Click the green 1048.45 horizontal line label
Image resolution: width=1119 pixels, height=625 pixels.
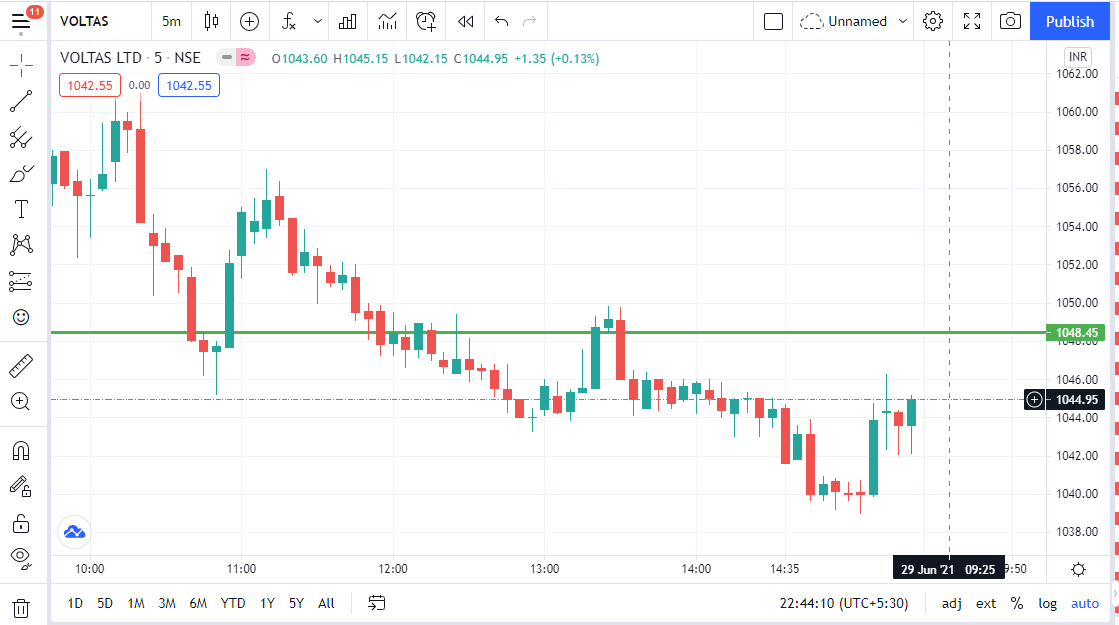pyautogui.click(x=1076, y=332)
